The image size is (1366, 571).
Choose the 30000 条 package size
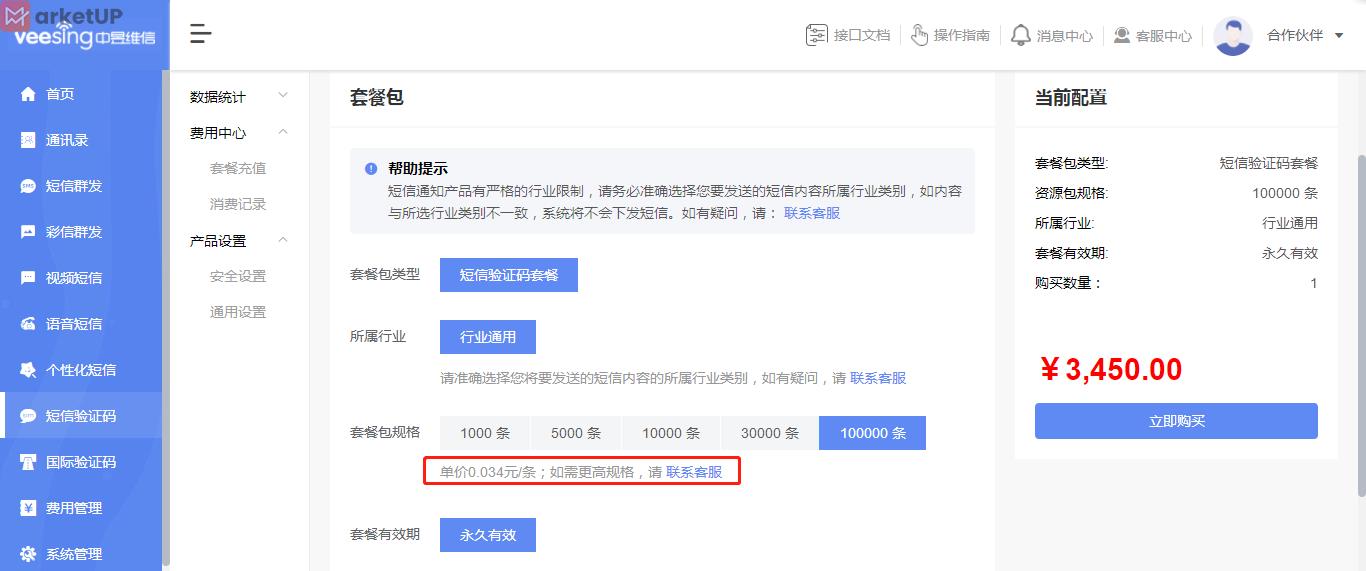pyautogui.click(x=770, y=433)
